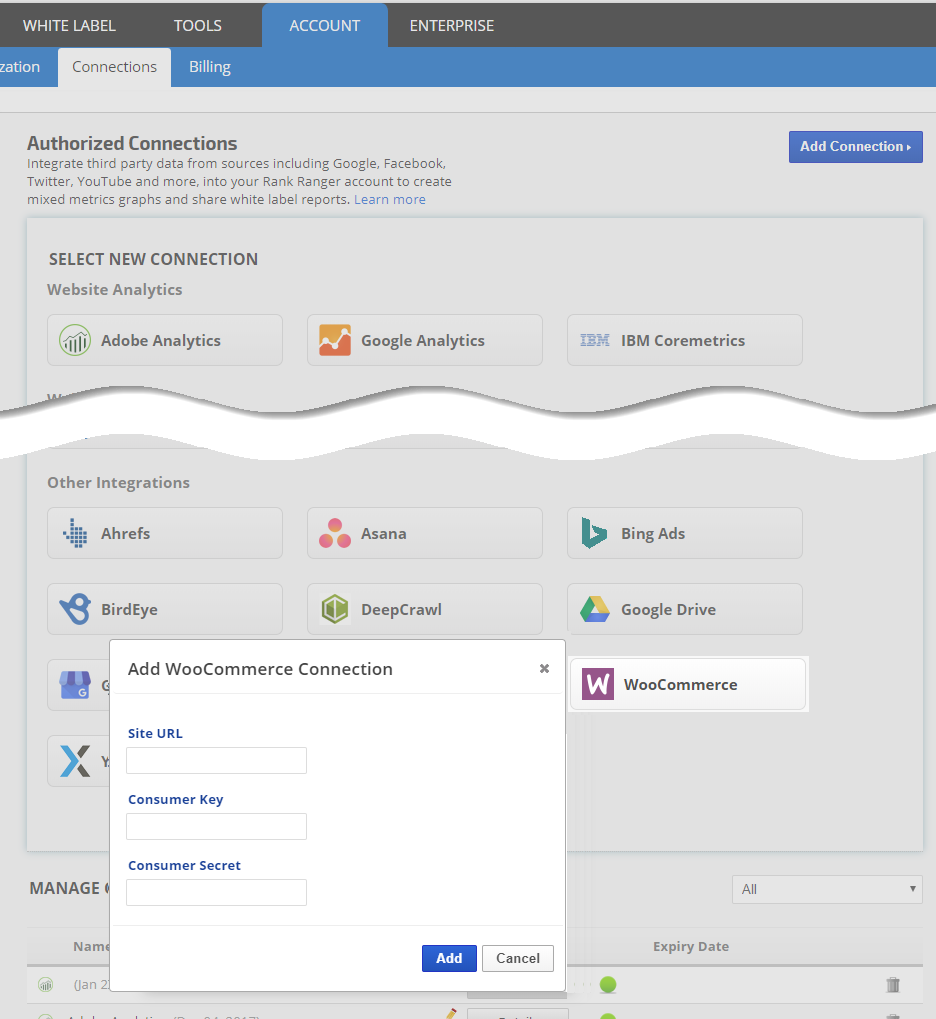Select the IBM Coremetrics connection
This screenshot has width=936, height=1019.
(684, 340)
